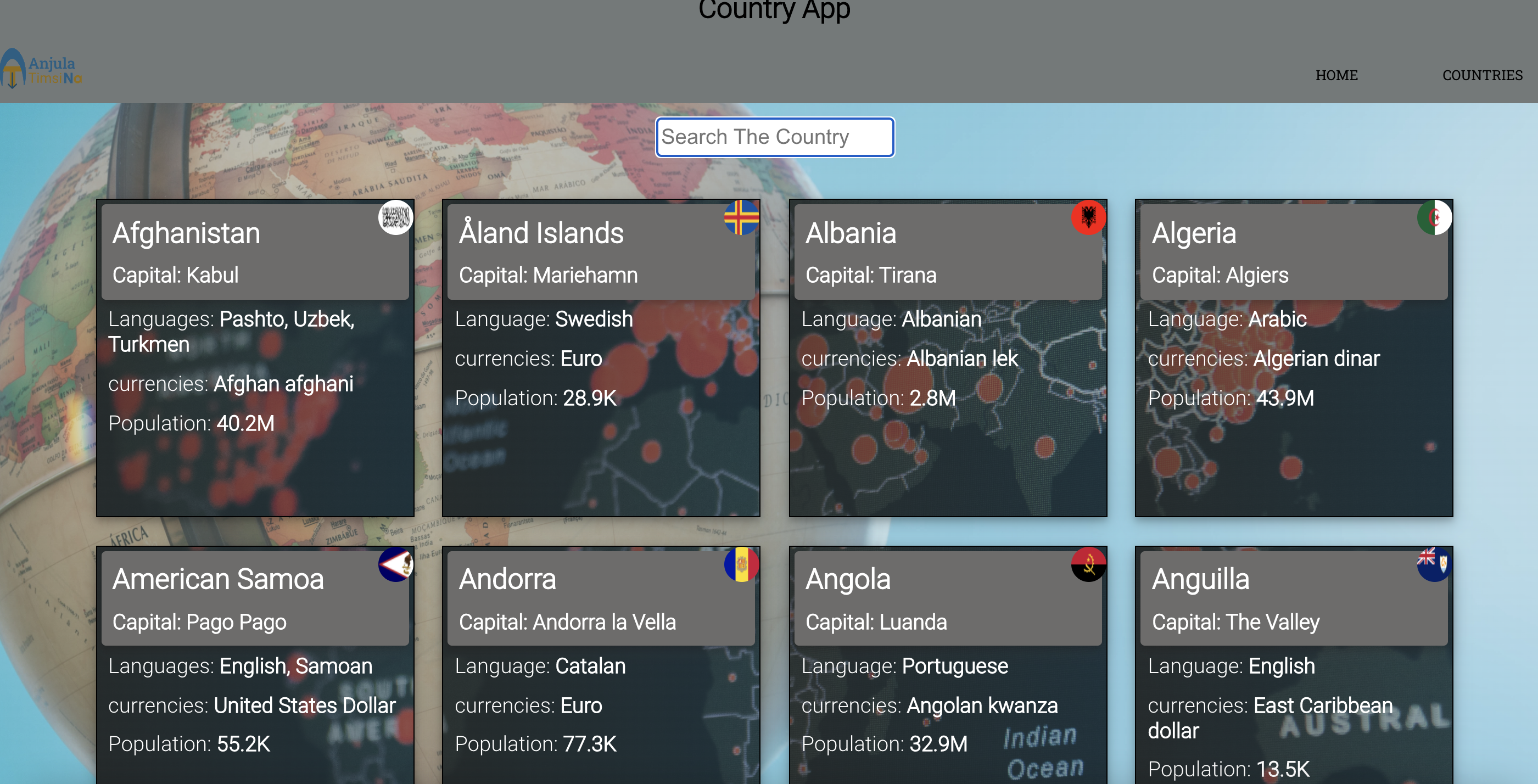Click the 'Capital: Luanda' text
Screen dimensions: 1538x784
point(876,622)
